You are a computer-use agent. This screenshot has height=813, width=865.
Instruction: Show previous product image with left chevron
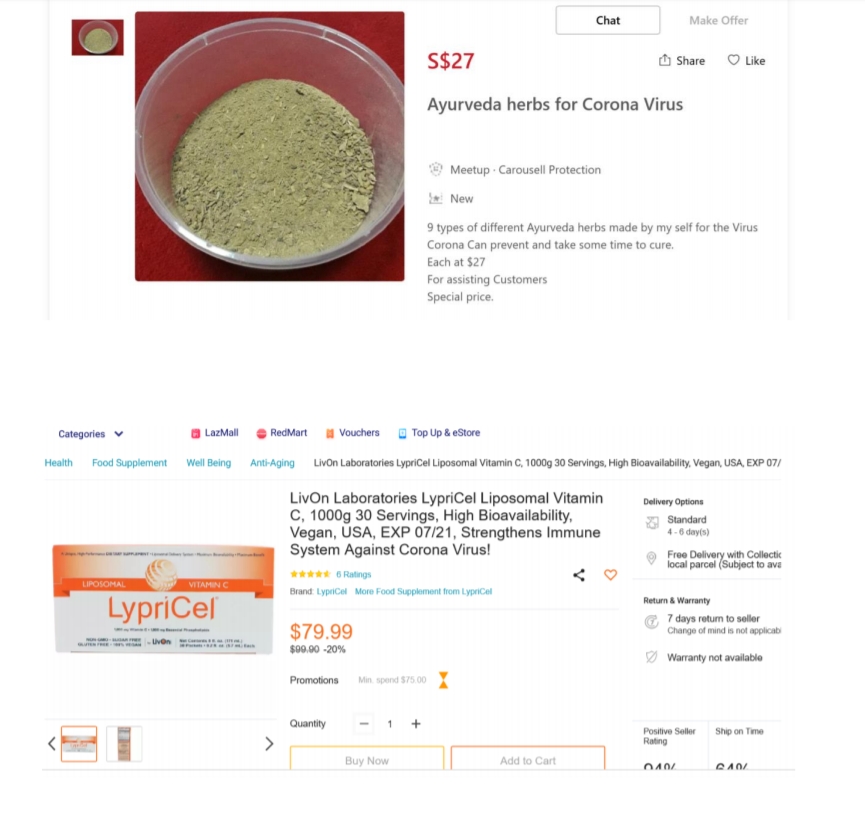point(52,744)
